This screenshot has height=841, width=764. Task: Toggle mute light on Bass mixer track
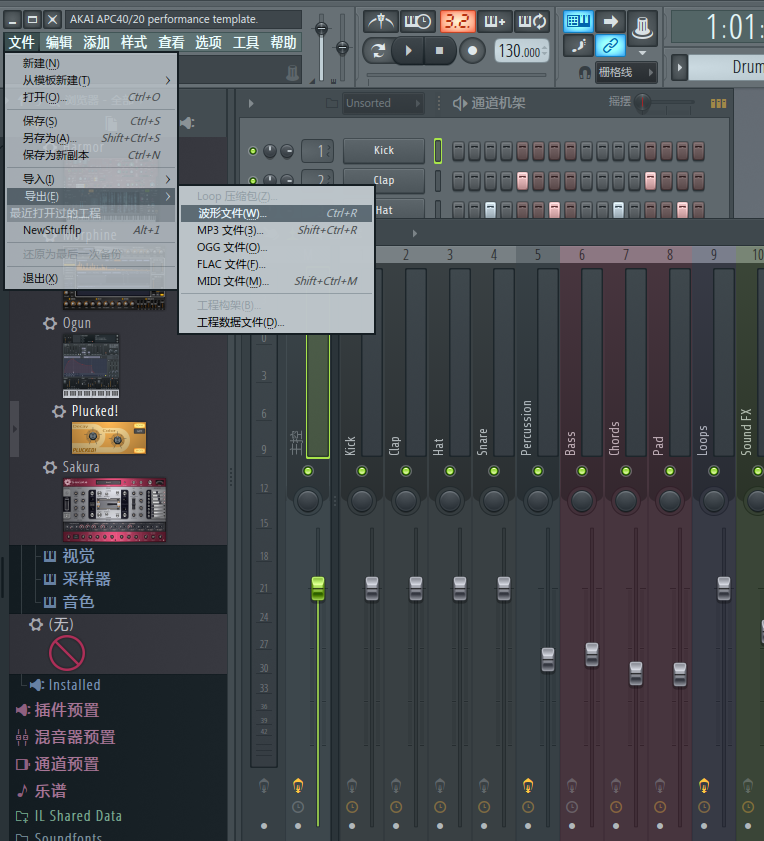tap(570, 471)
